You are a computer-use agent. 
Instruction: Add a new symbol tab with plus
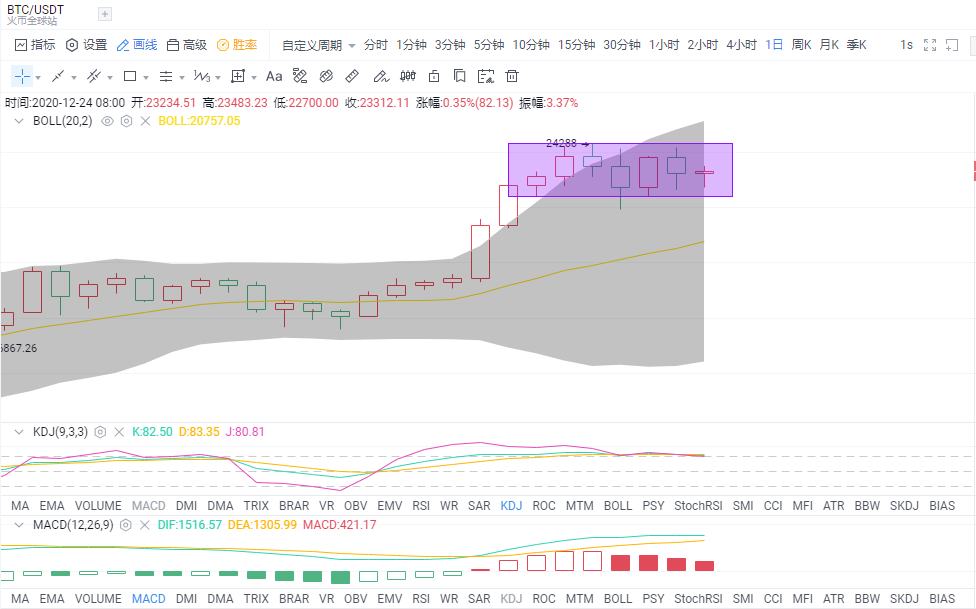pos(105,14)
